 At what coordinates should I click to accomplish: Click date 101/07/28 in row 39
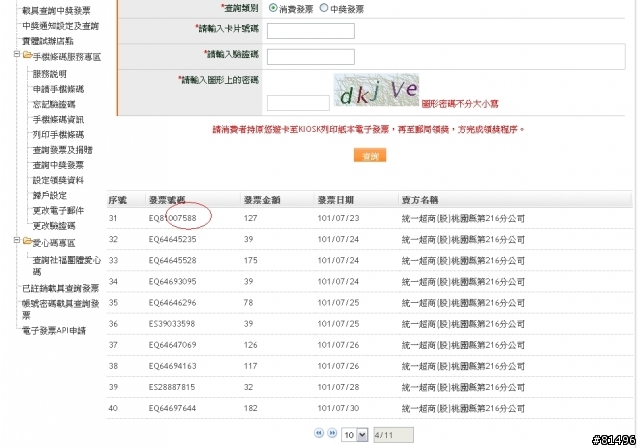coord(338,387)
